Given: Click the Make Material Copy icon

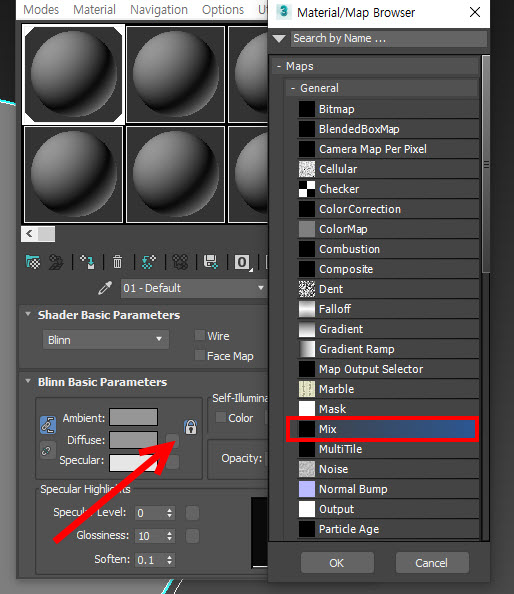Looking at the screenshot, I should click(148, 262).
